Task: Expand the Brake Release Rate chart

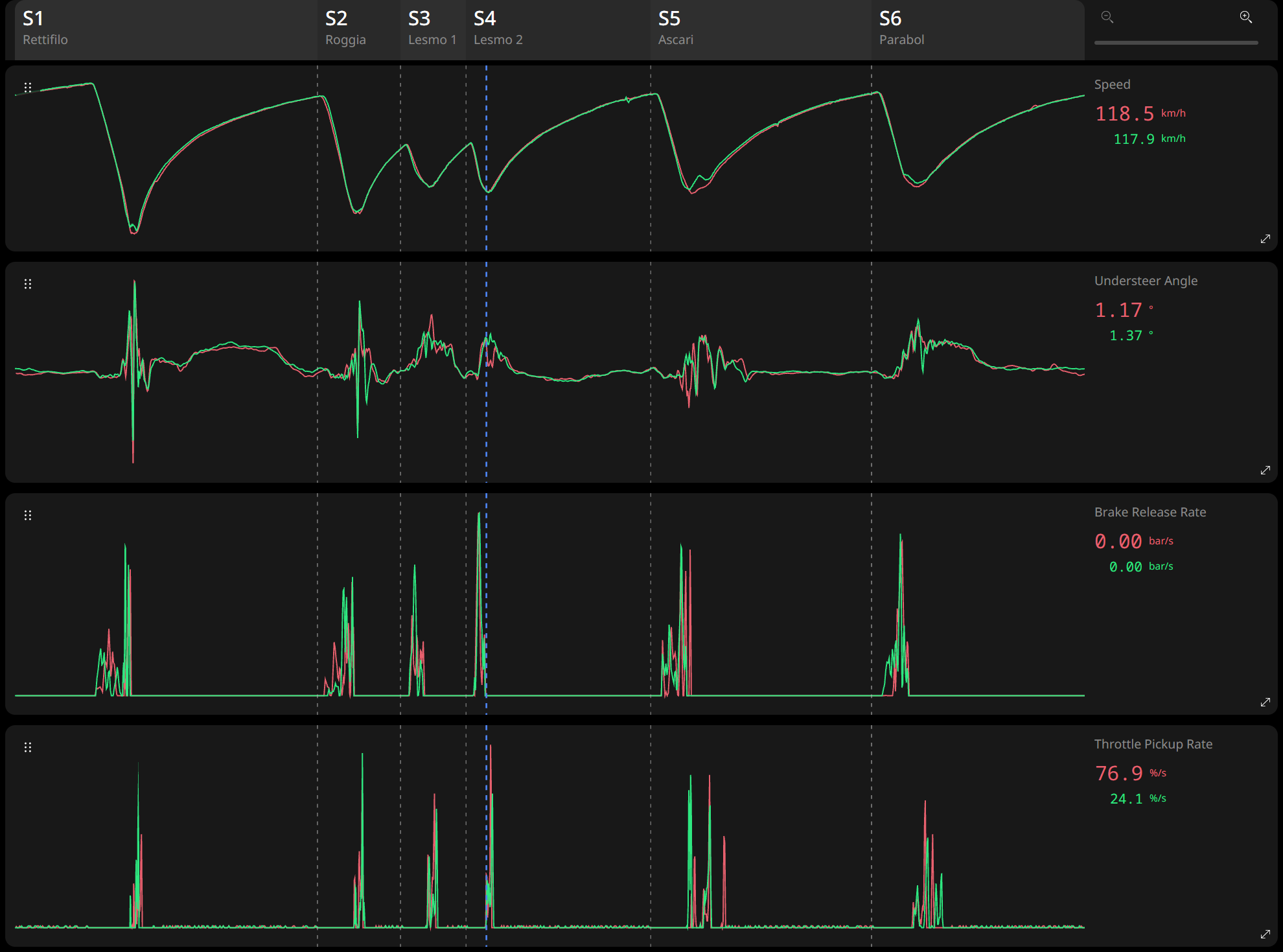Action: (1265, 702)
